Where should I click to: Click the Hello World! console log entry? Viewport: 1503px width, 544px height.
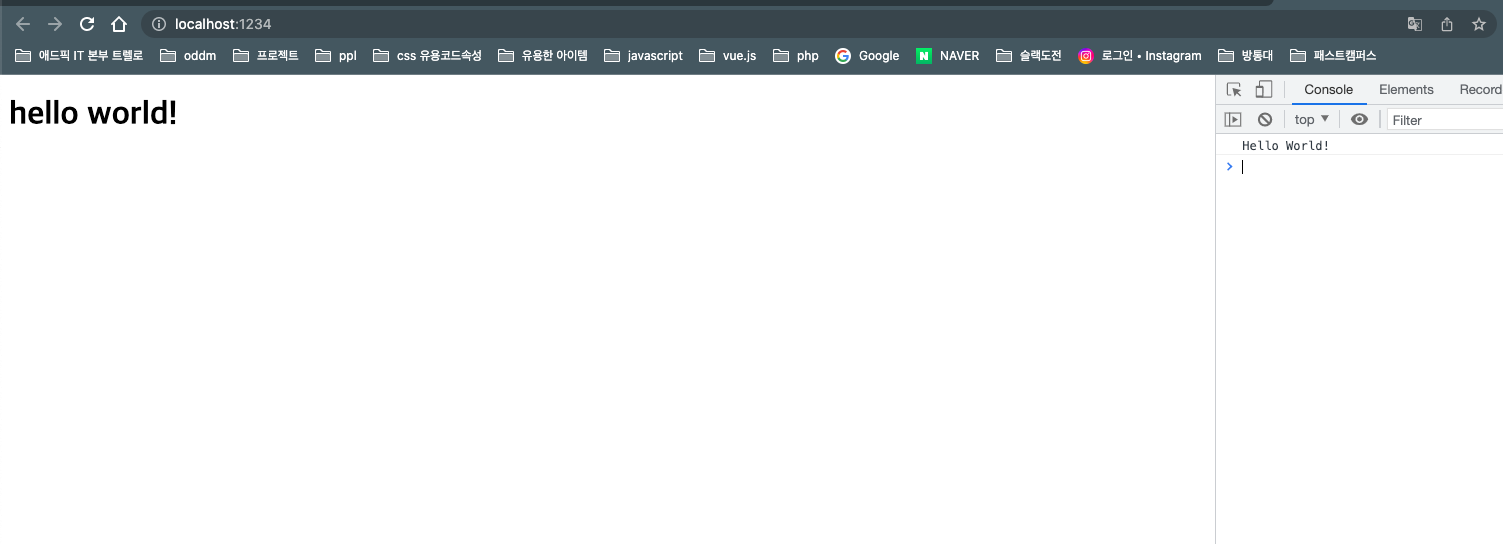point(1286,146)
